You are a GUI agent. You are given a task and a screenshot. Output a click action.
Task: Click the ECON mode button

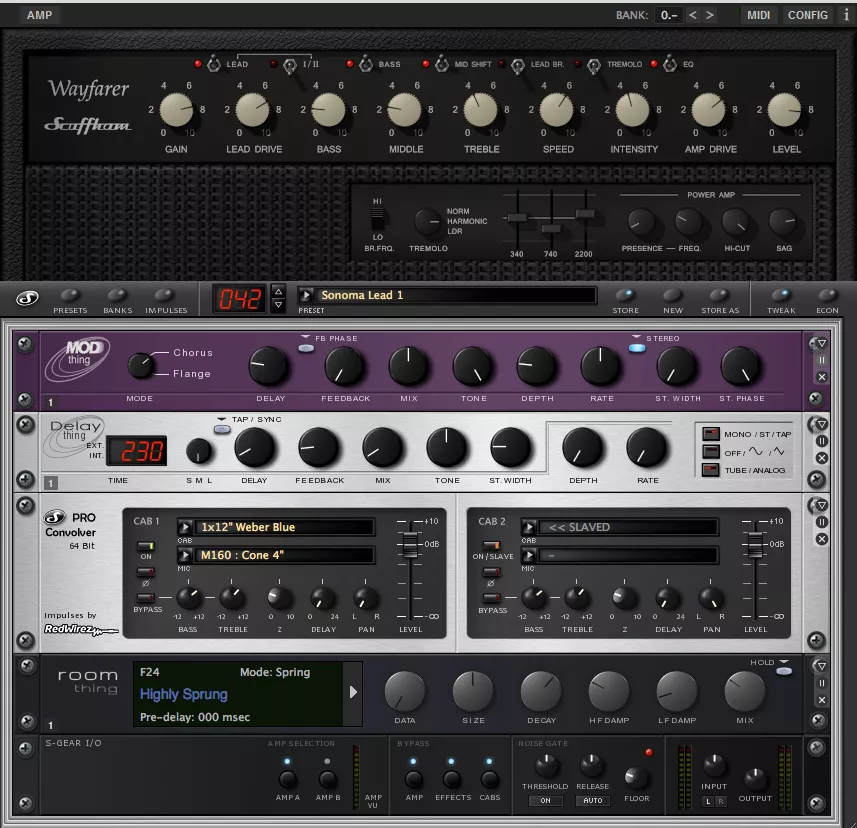pyautogui.click(x=827, y=296)
